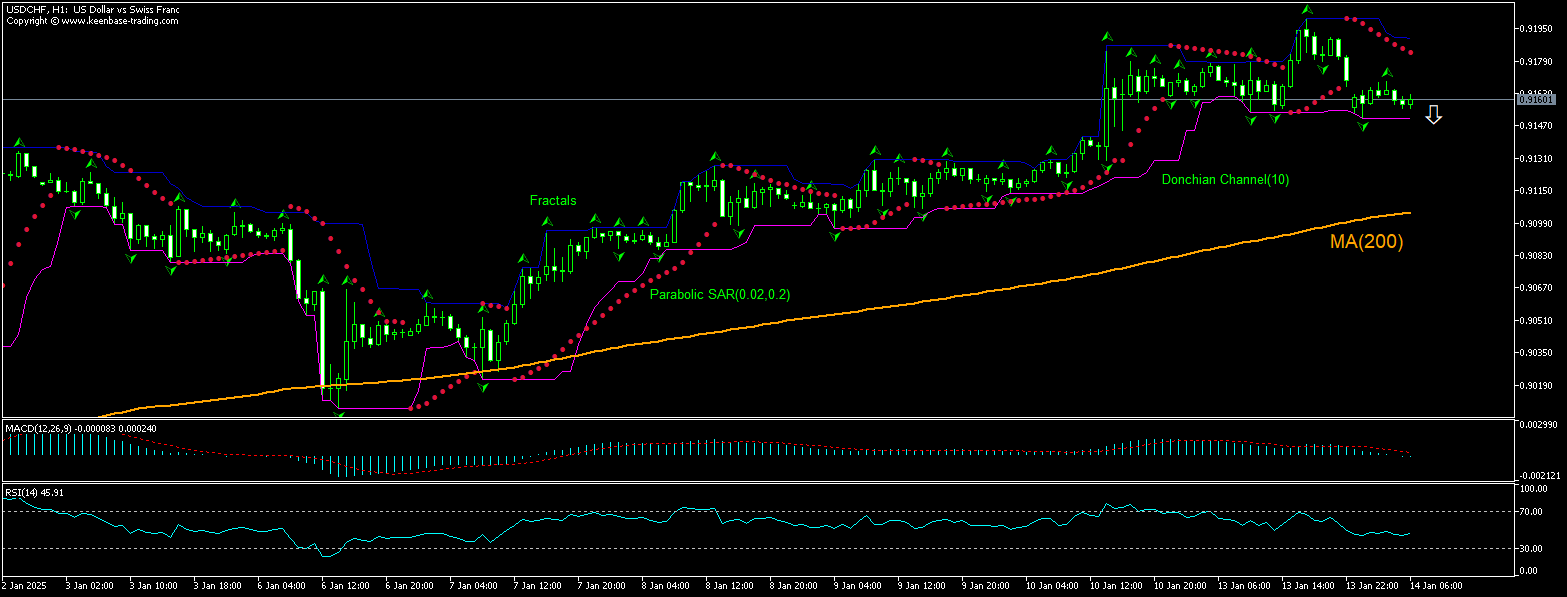Click the 0.91150 price axis label
The height and width of the screenshot is (597, 1567).
point(1535,191)
